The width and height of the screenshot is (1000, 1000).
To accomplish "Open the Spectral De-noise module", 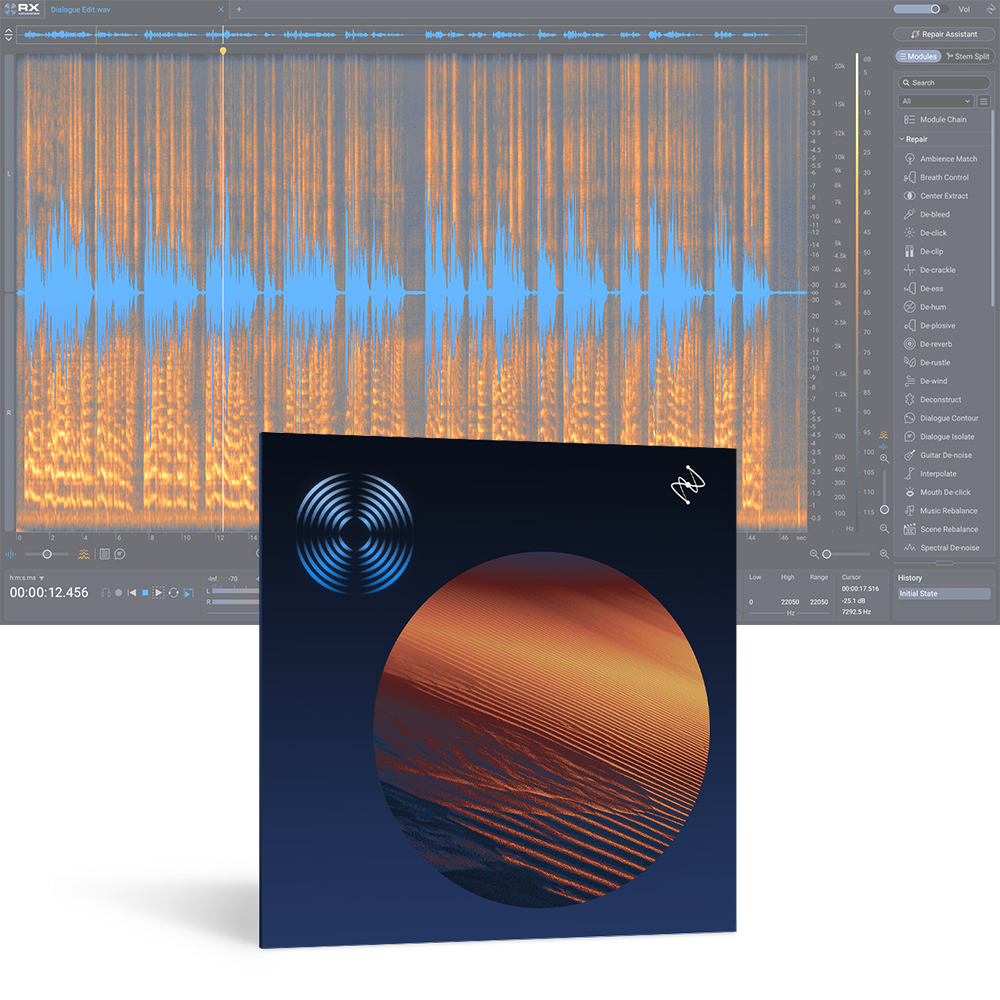I will point(941,547).
